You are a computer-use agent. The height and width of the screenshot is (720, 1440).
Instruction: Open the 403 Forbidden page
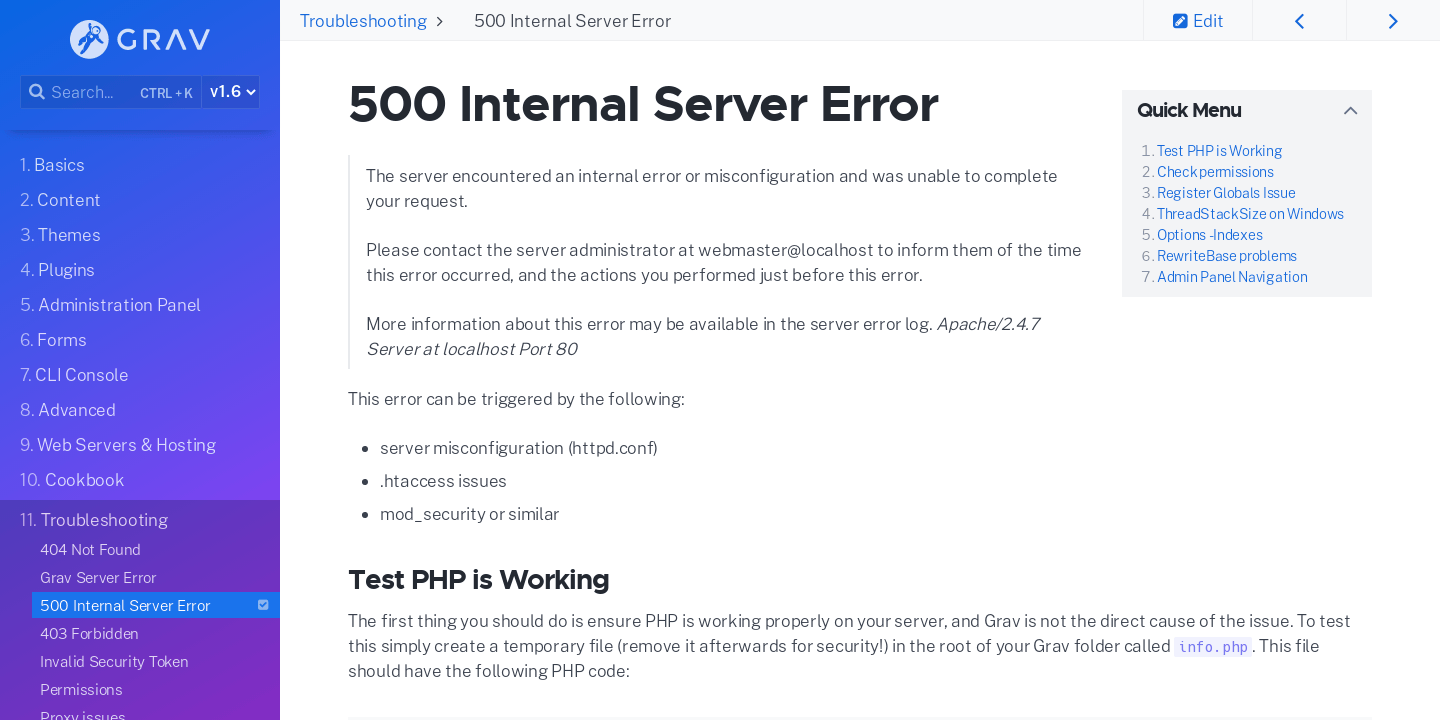[89, 634]
